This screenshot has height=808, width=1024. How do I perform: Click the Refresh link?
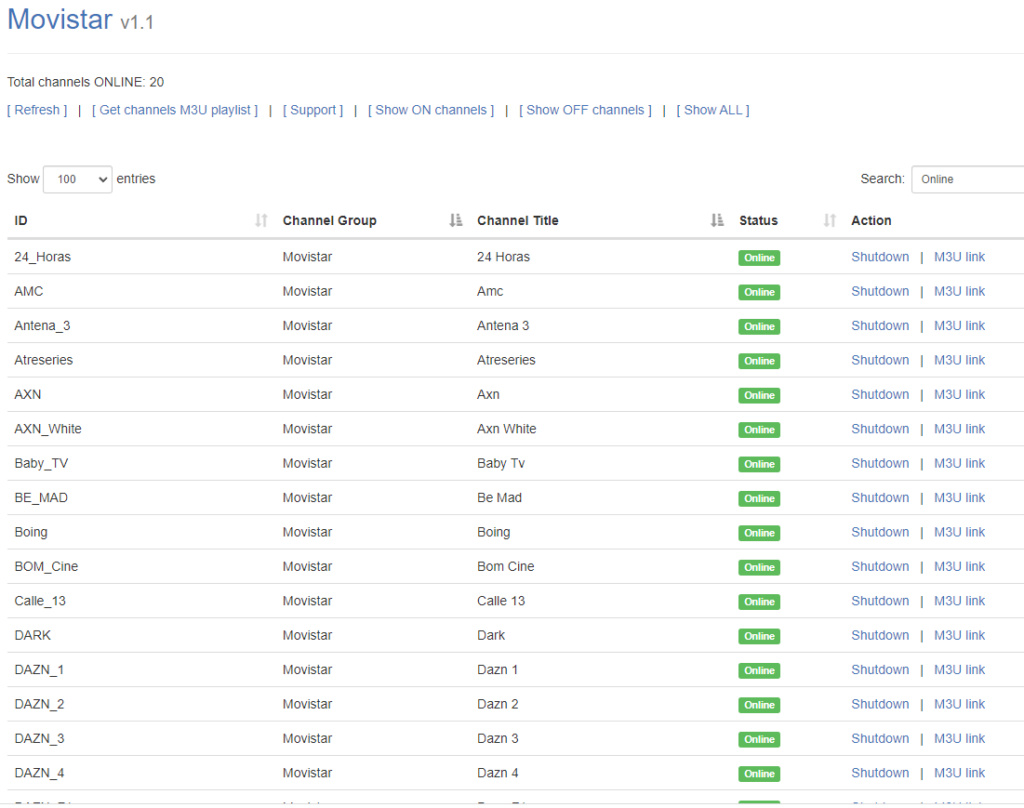pos(37,110)
